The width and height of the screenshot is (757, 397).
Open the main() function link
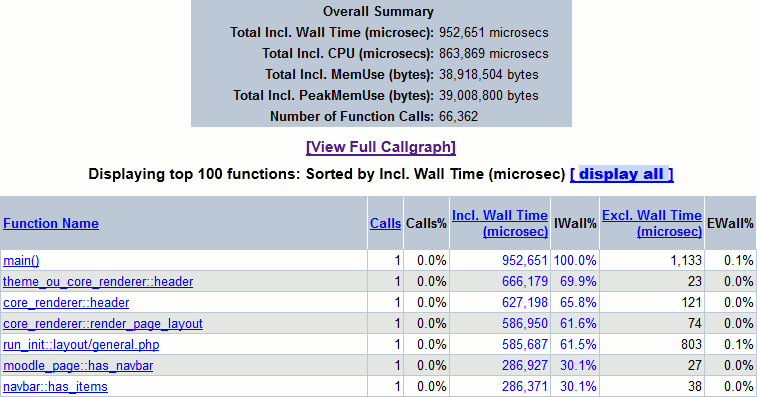[x=21, y=261]
